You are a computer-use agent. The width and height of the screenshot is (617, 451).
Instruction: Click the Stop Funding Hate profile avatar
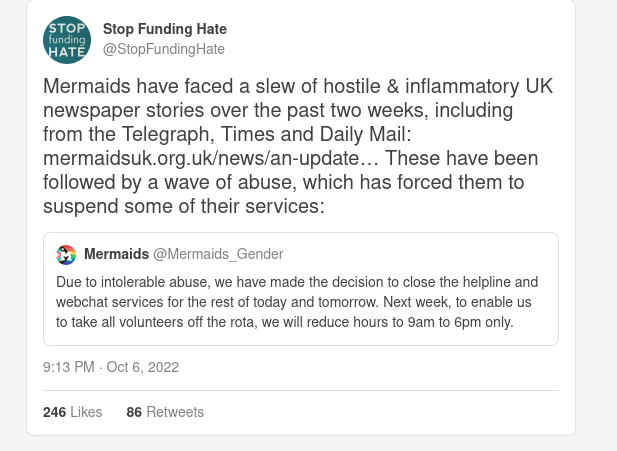(67, 39)
